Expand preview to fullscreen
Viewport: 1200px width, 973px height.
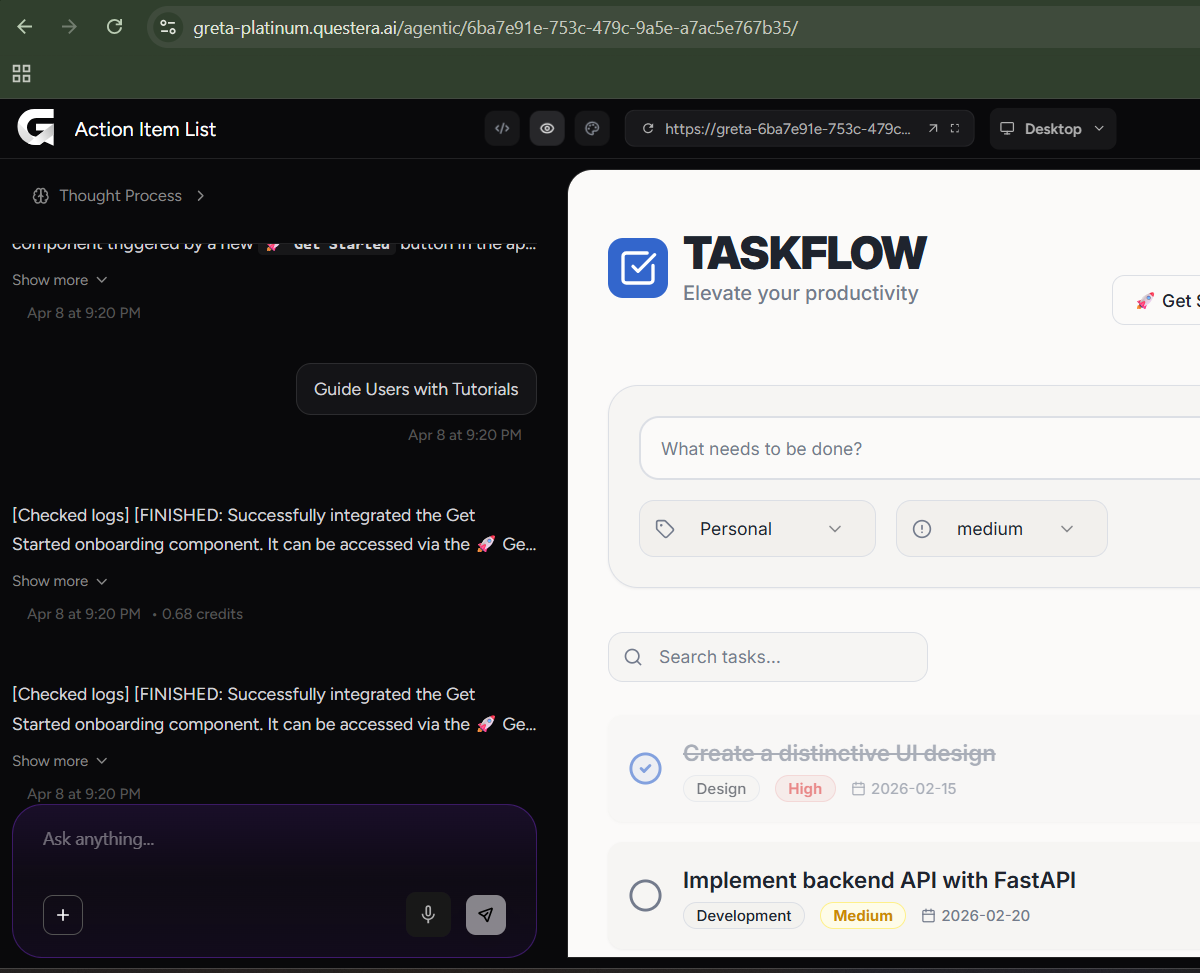click(x=955, y=129)
